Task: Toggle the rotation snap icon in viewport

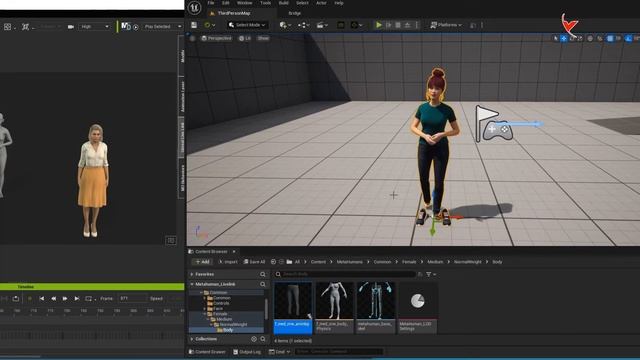Action: [x=628, y=38]
